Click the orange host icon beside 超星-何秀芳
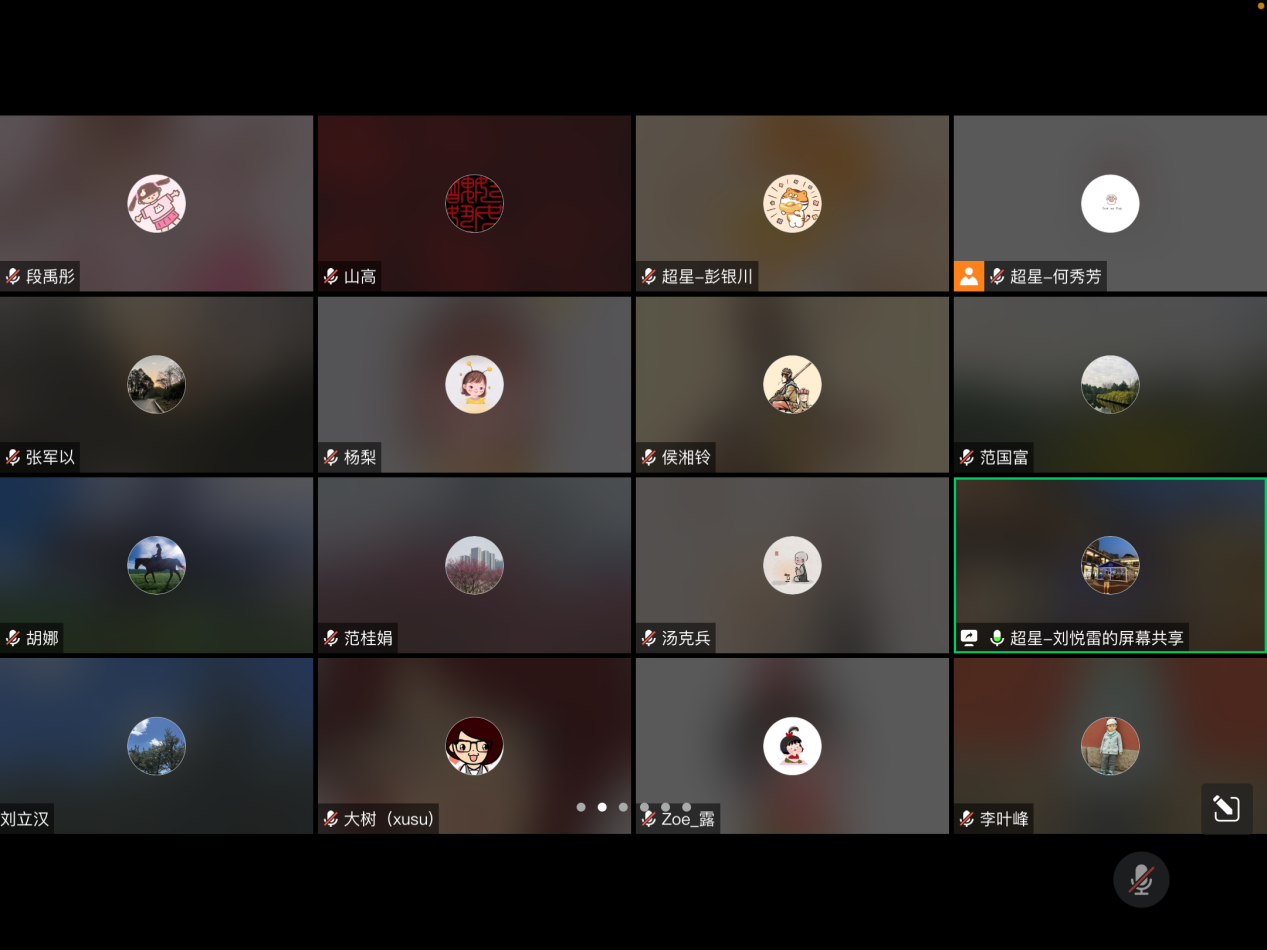The image size is (1267, 950). point(969,277)
